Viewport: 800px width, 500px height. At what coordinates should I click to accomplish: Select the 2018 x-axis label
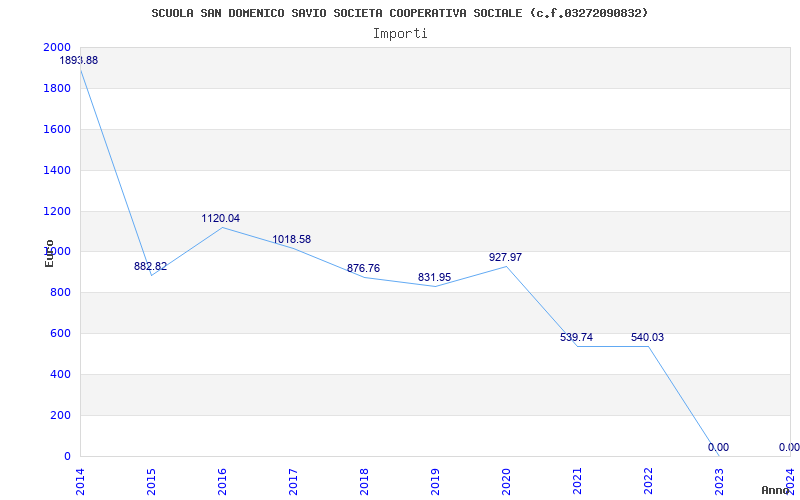pyautogui.click(x=364, y=482)
